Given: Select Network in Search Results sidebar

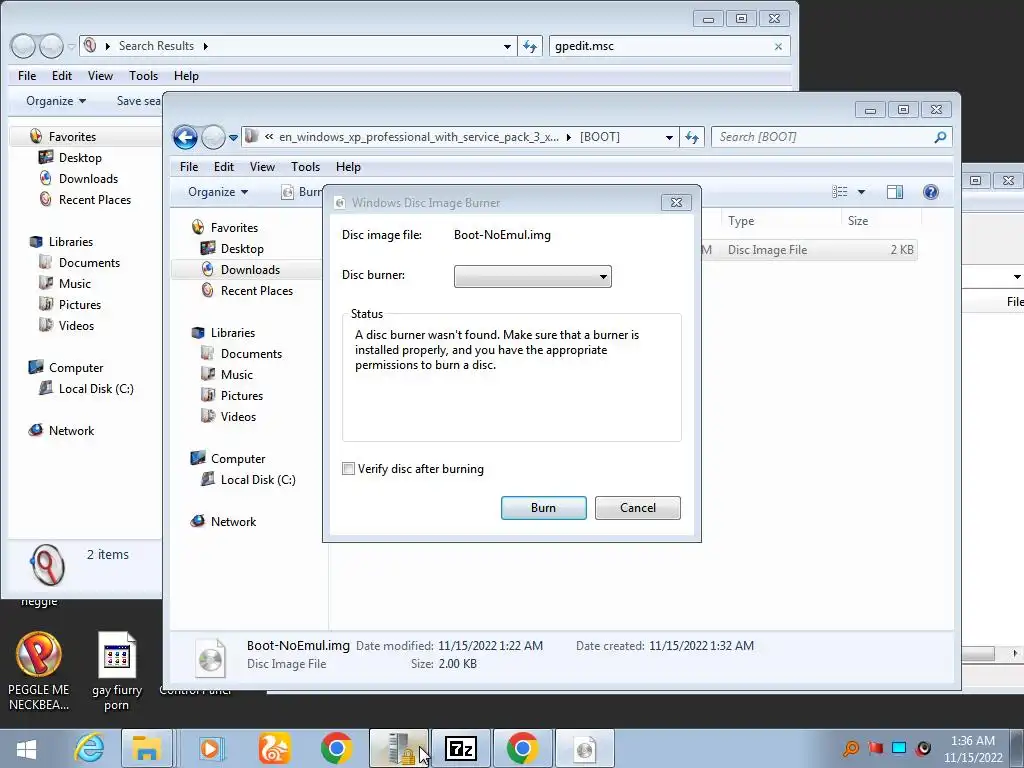Looking at the screenshot, I should (x=71, y=431).
